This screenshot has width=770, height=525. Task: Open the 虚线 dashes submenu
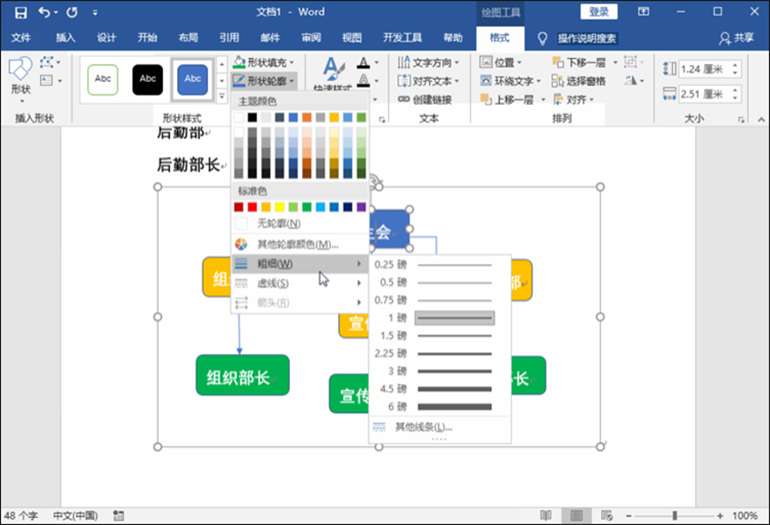coord(300,283)
